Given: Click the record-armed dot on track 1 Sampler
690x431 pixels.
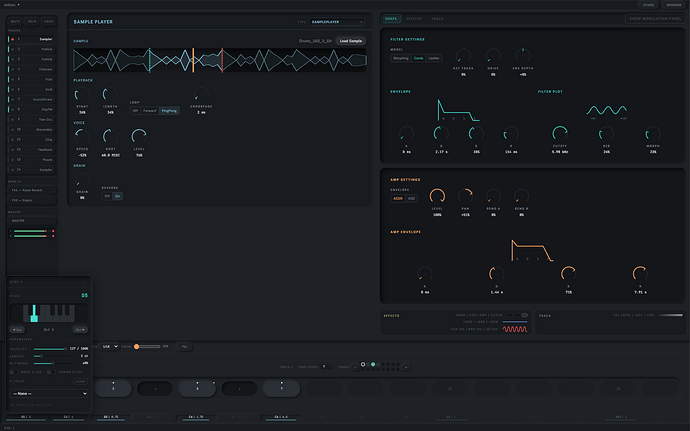Looking at the screenshot, I should coord(13,39).
